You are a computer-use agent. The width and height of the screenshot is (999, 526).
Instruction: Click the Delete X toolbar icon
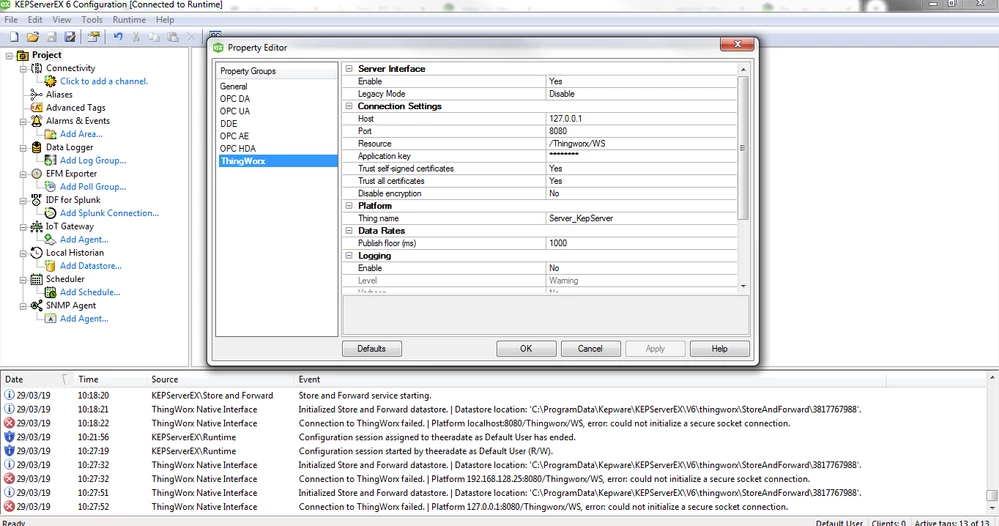tap(190, 37)
